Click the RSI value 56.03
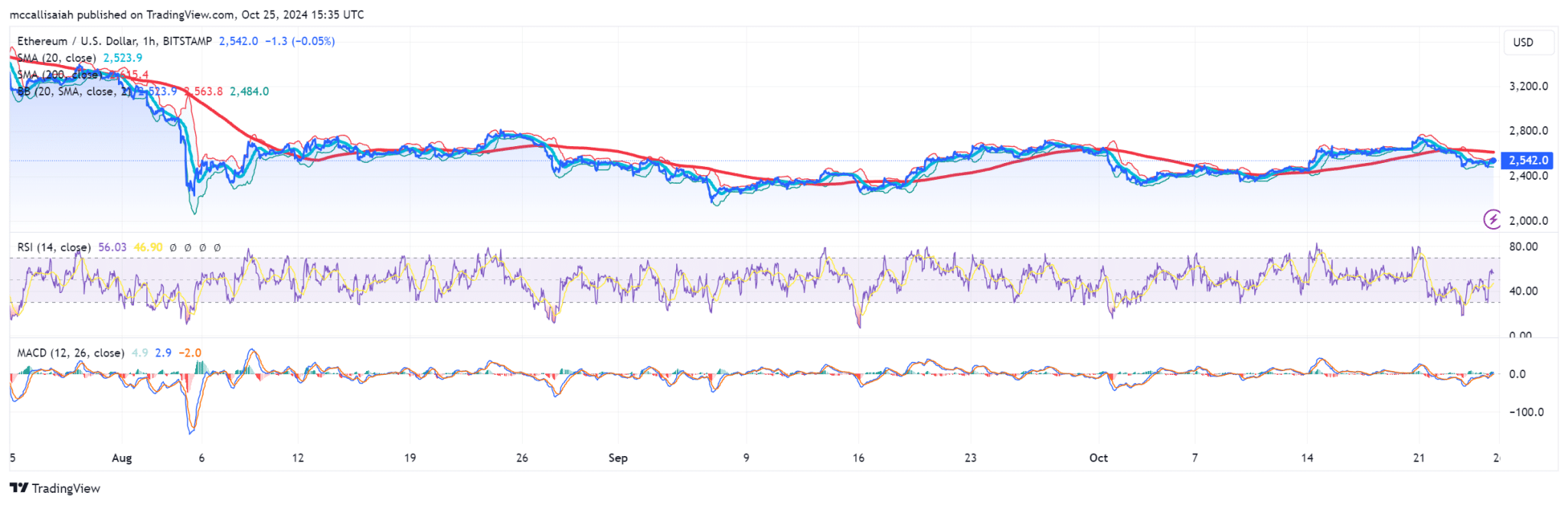 point(113,247)
